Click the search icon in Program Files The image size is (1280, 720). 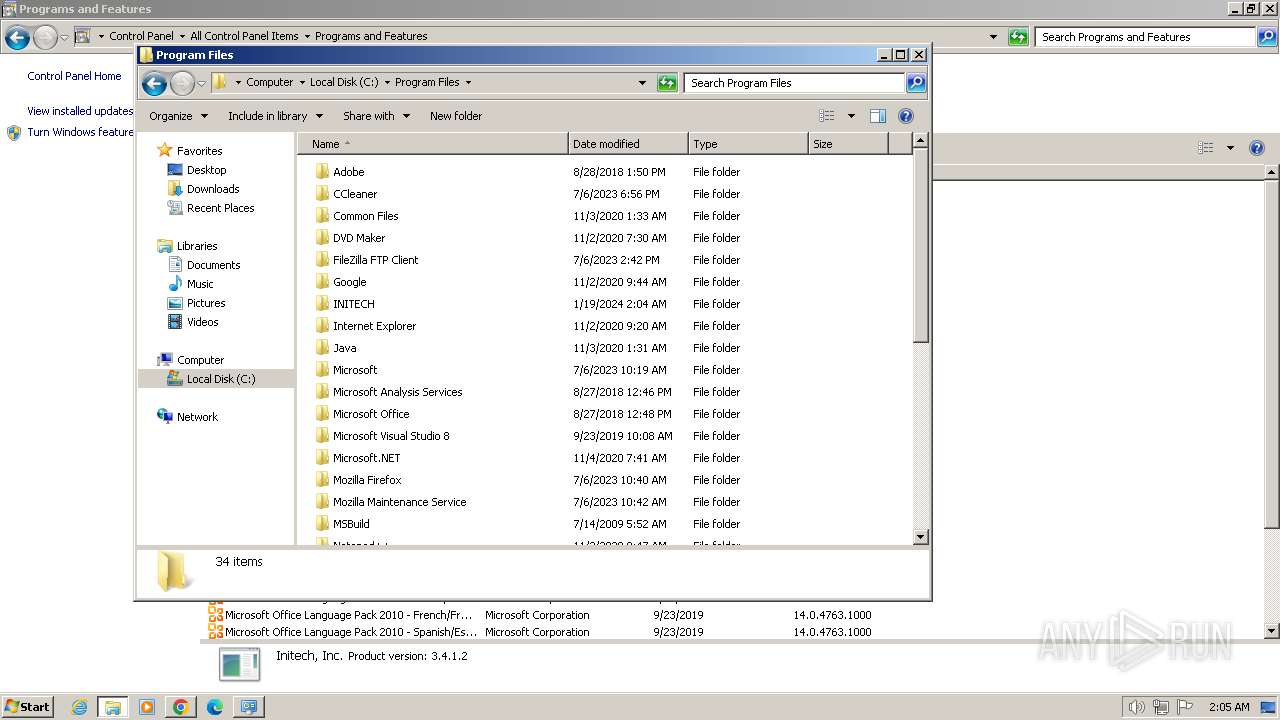click(x=915, y=83)
